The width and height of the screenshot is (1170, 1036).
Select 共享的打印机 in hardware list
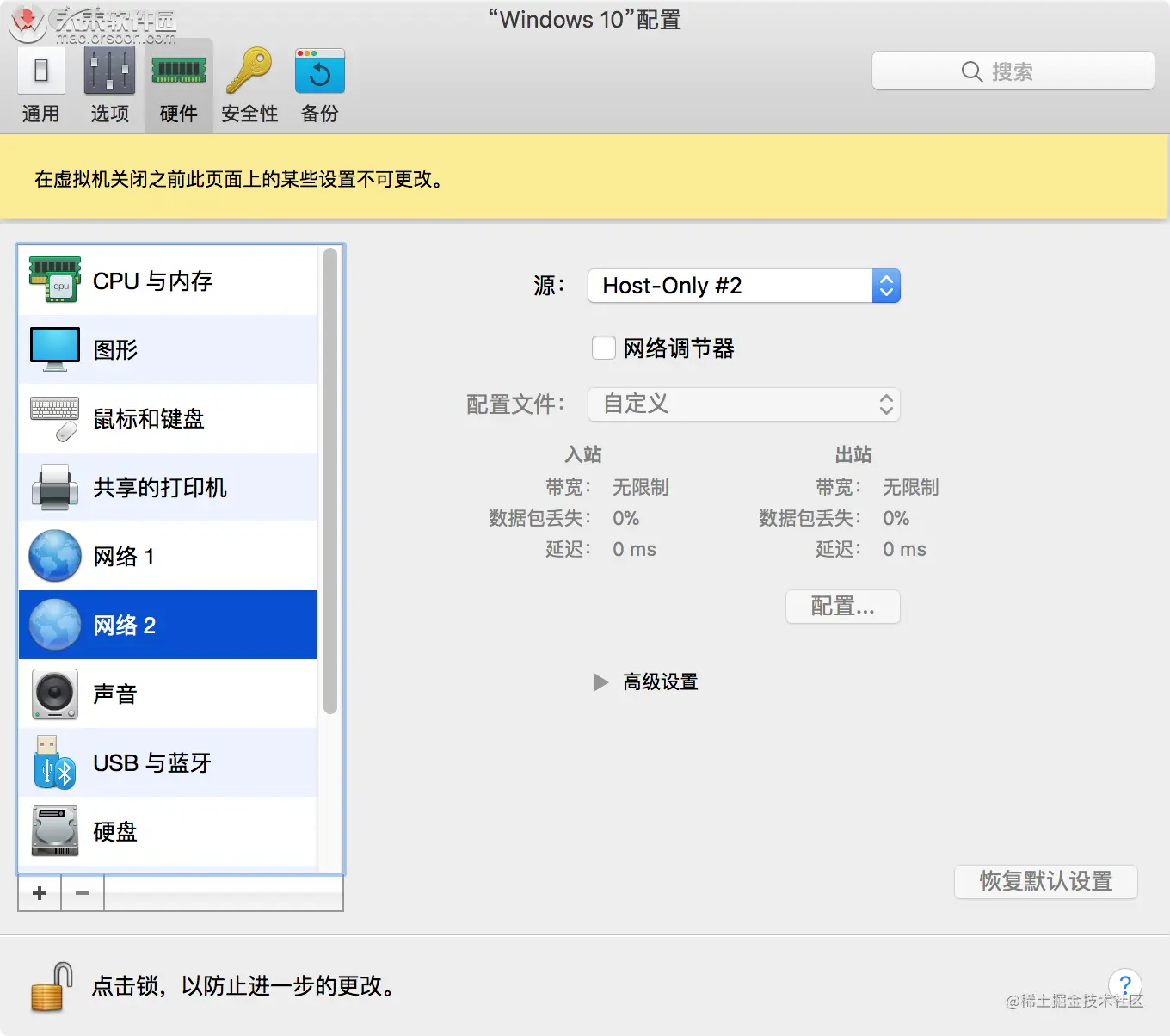tap(168, 487)
